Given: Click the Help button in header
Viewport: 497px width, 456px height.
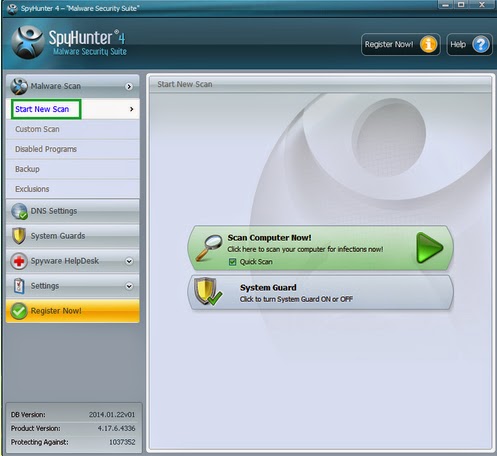Looking at the screenshot, I should pyautogui.click(x=469, y=44).
